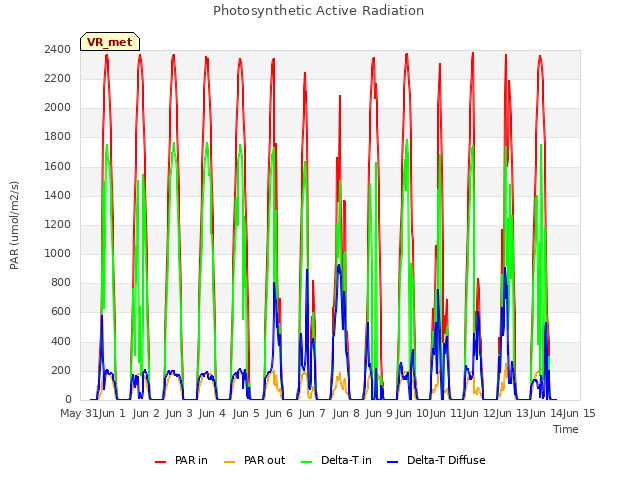Click the red PAR in legend swatch

click(x=160, y=462)
